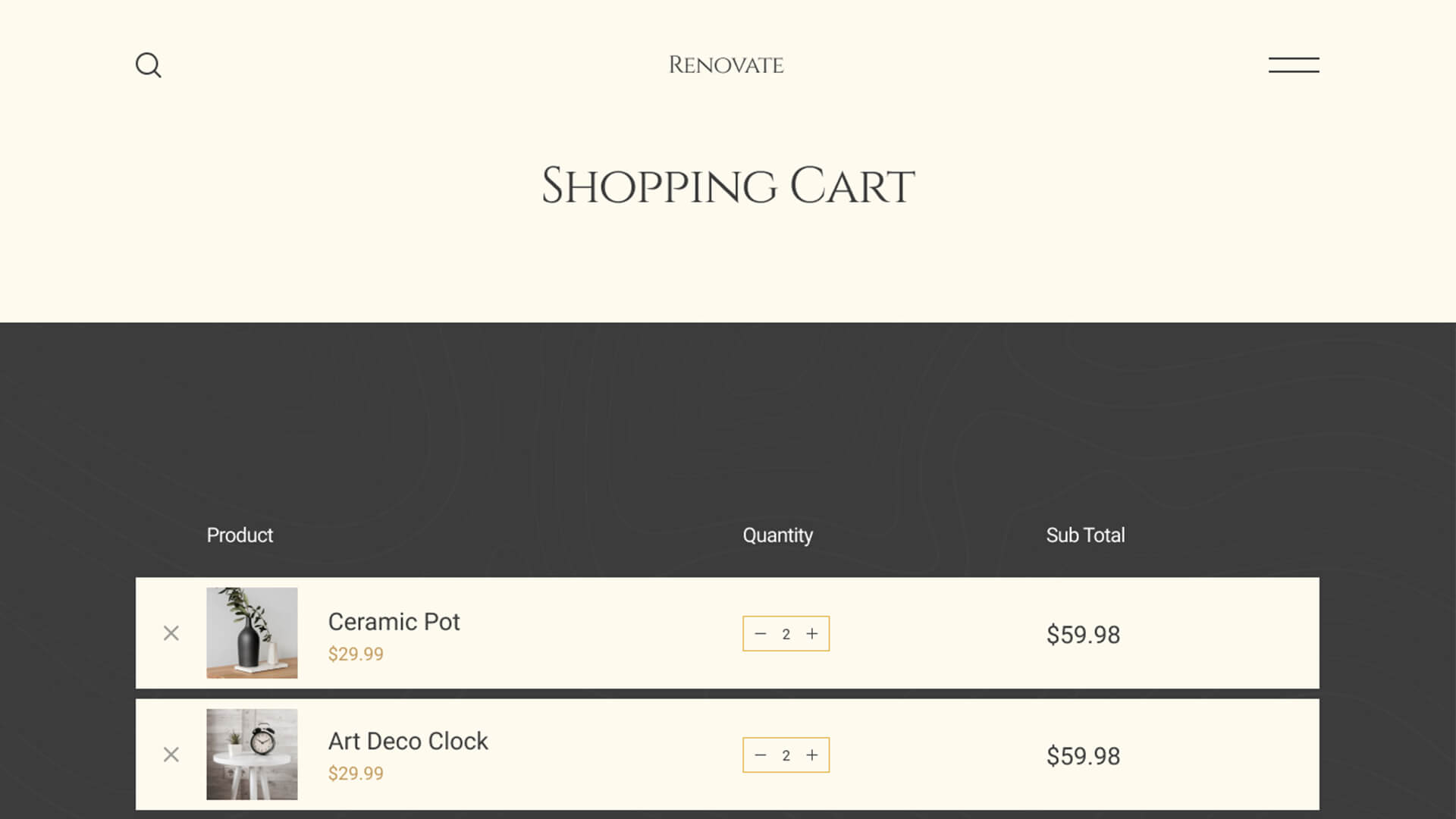Image resolution: width=1456 pixels, height=819 pixels.
Task: Remove Ceramic Pot from cart
Action: point(171,633)
